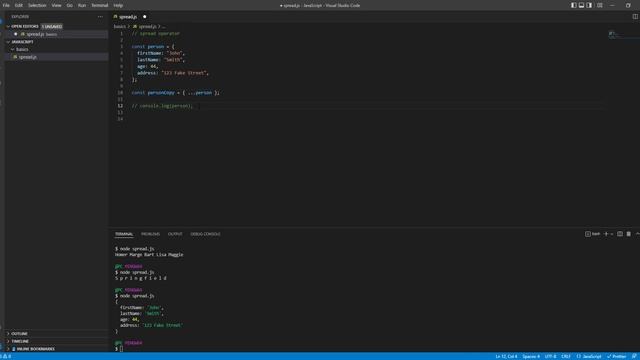Open the Go menu

(69, 5)
